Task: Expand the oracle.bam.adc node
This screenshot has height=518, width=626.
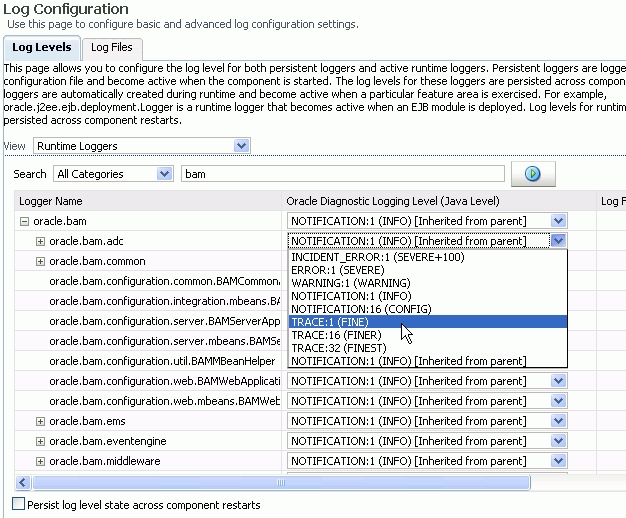Action: coord(40,241)
